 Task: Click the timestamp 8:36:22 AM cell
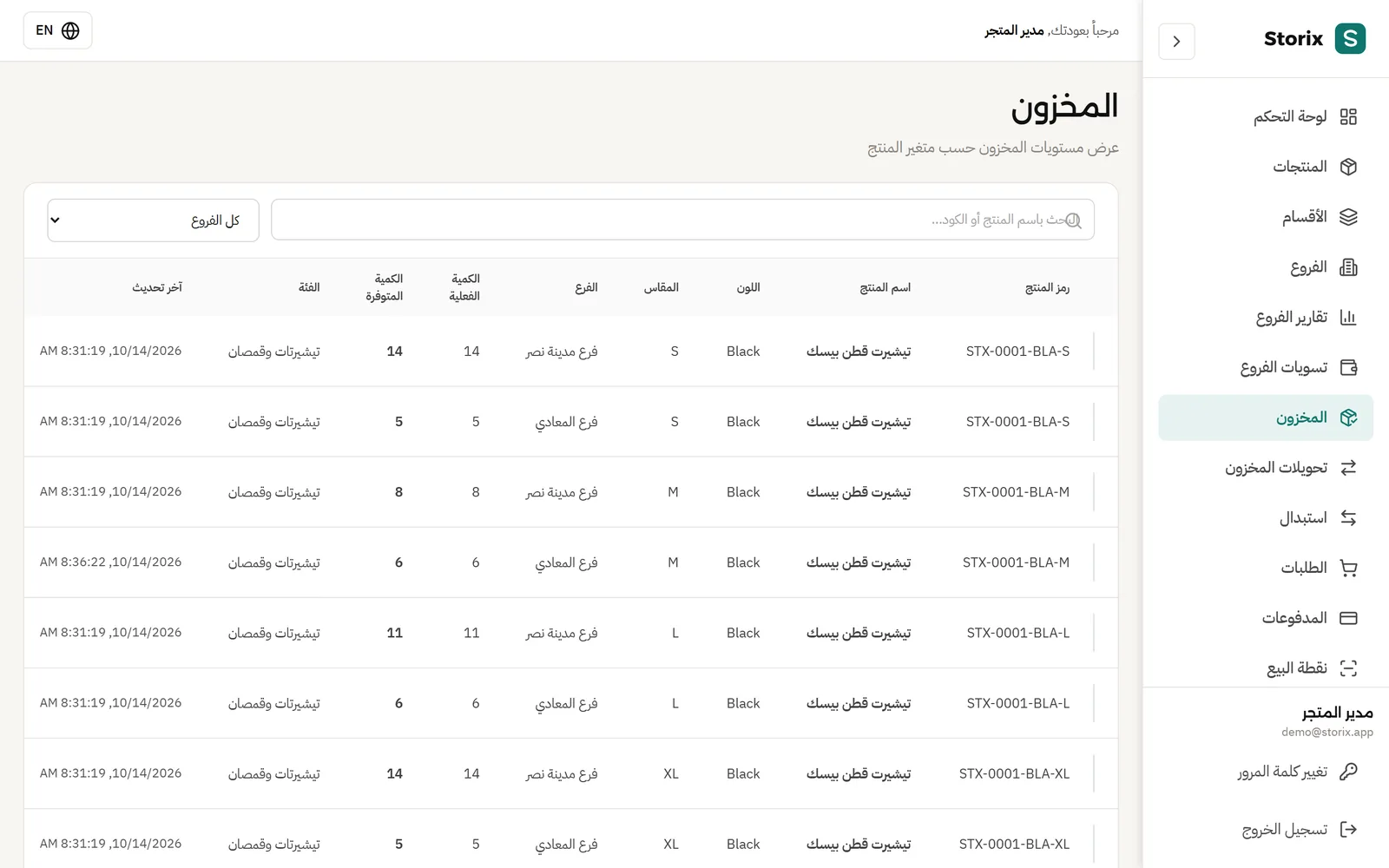click(110, 562)
